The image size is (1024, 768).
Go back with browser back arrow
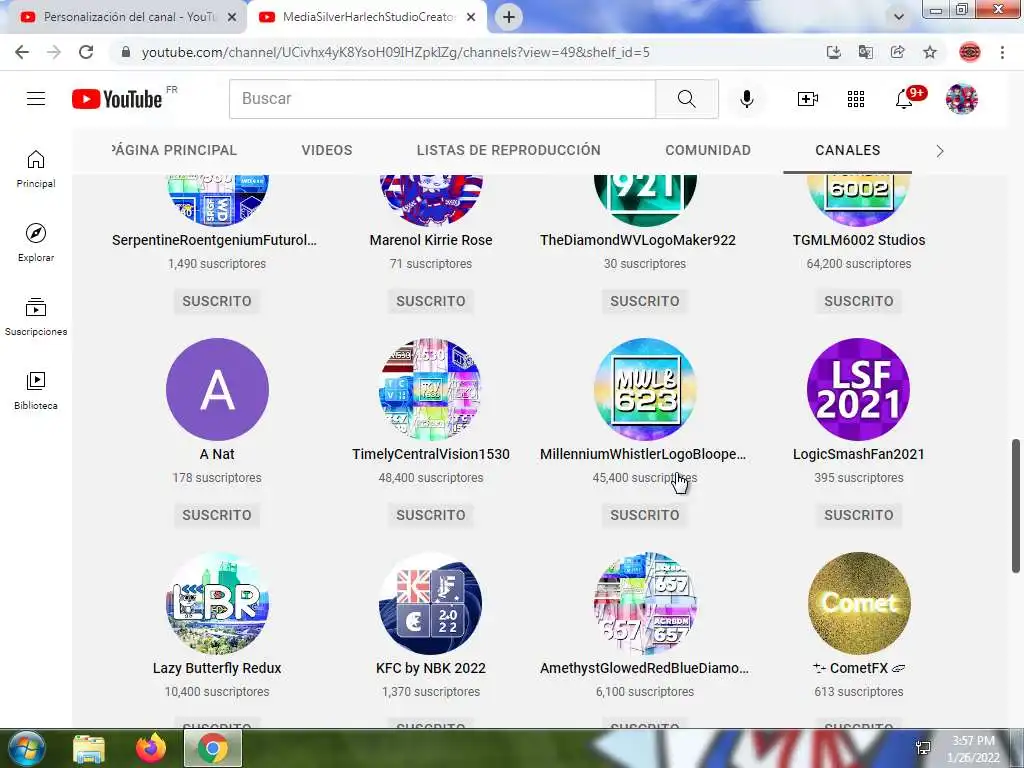click(22, 52)
